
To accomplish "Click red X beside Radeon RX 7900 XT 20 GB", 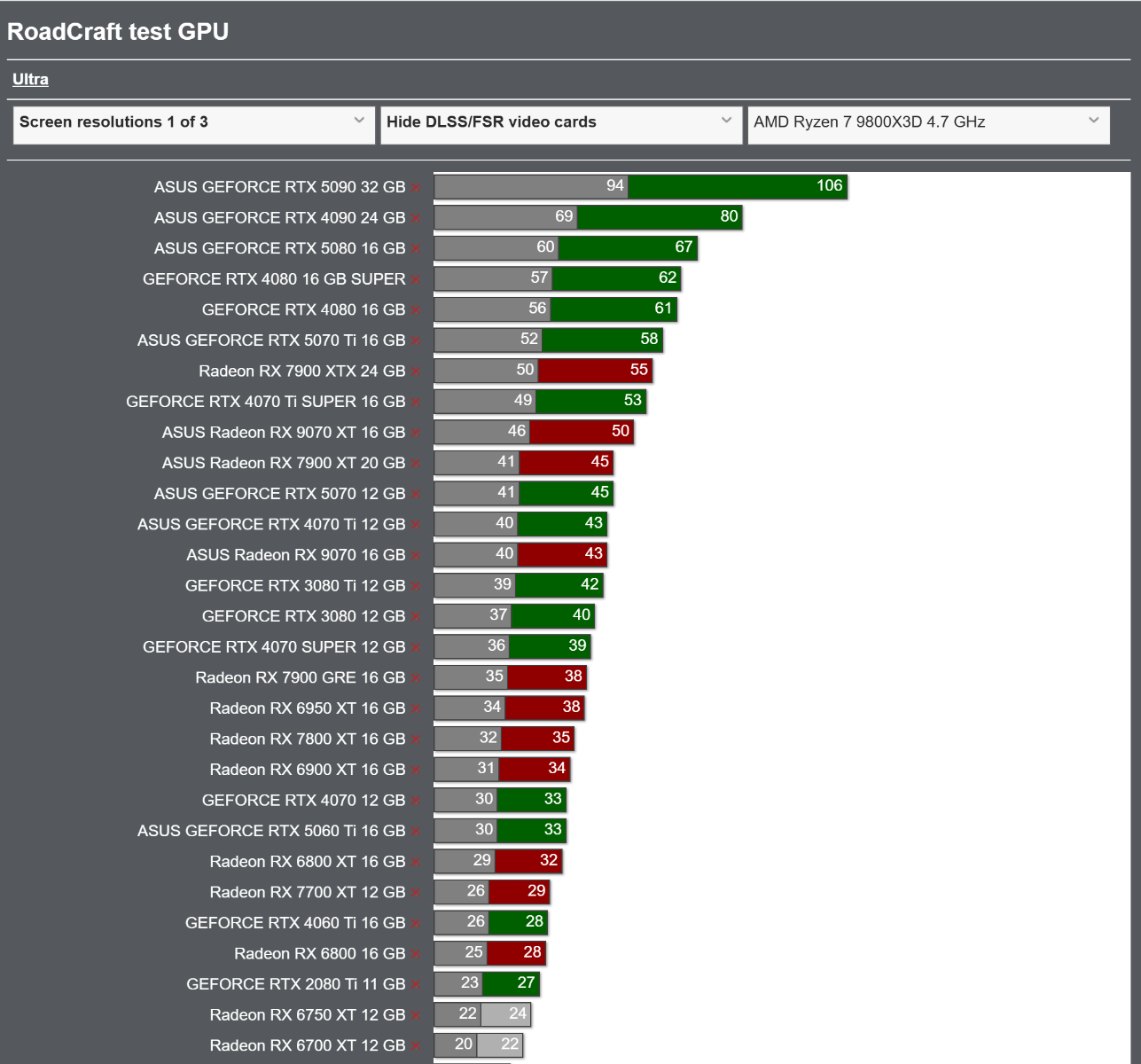I will coord(415,464).
